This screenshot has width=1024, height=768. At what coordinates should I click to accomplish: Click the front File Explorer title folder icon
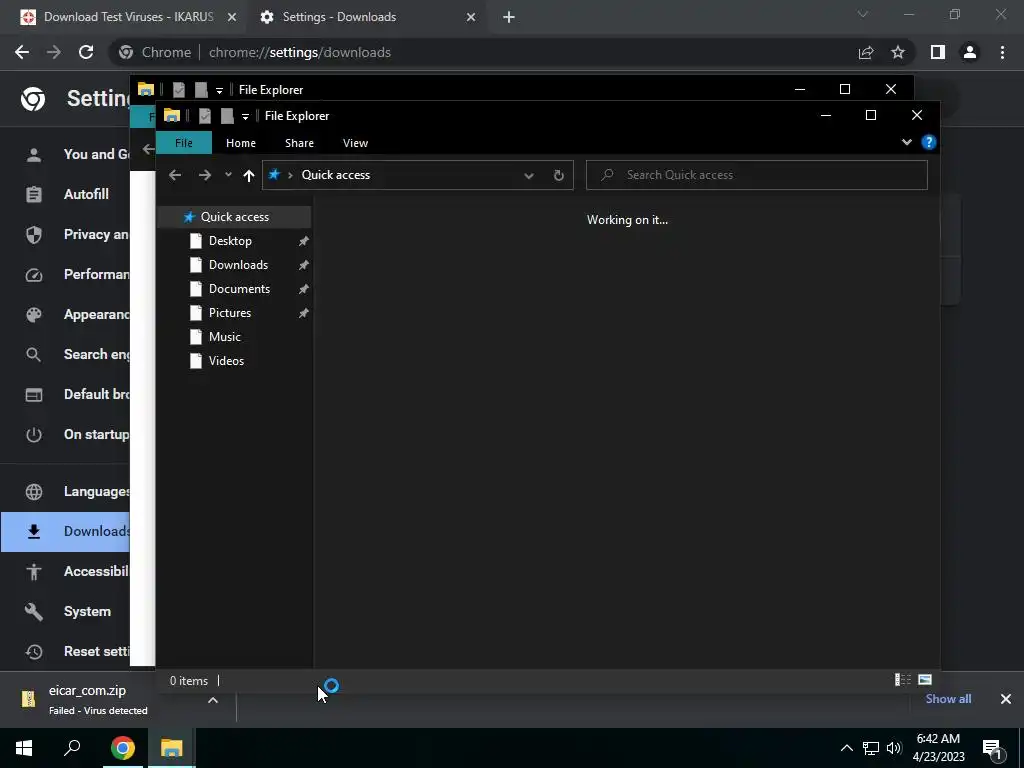pyautogui.click(x=172, y=116)
